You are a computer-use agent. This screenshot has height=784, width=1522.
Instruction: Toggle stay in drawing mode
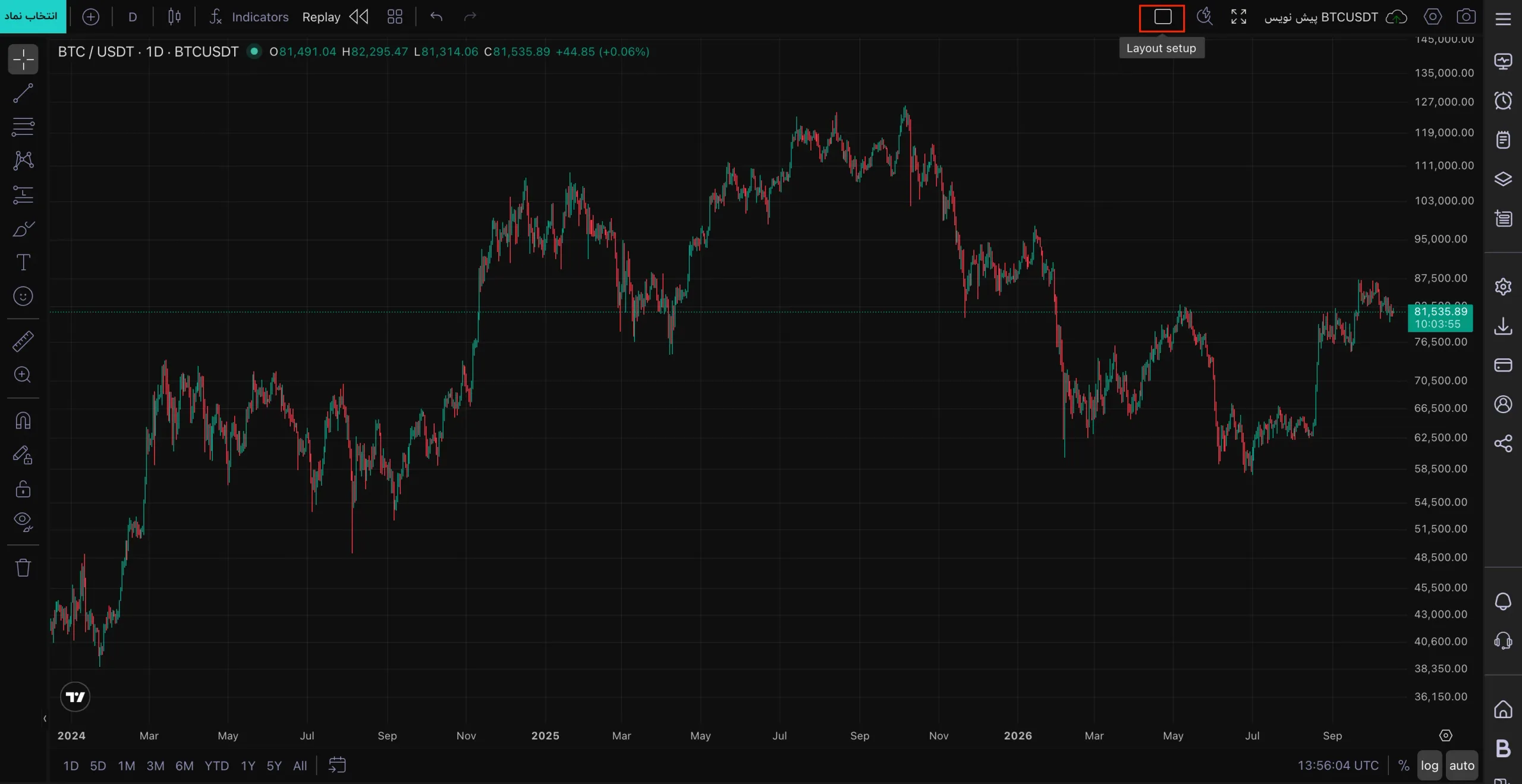point(23,455)
